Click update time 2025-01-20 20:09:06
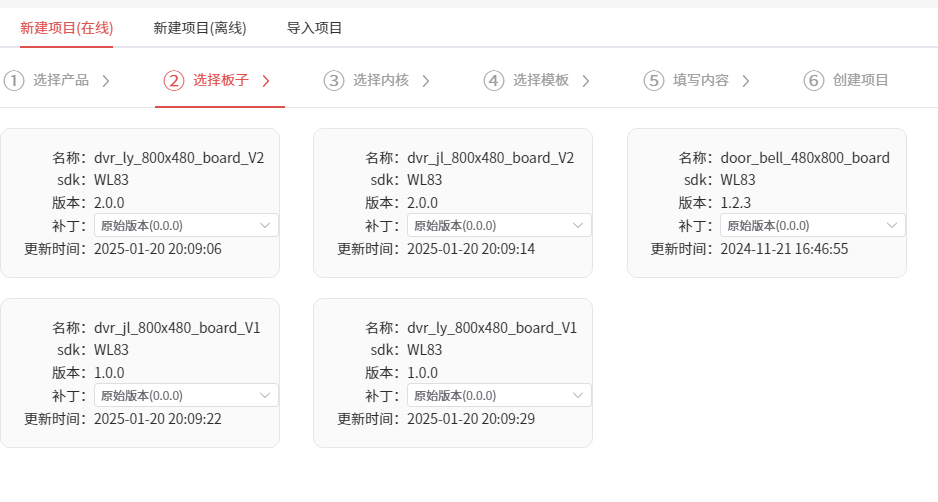 click(158, 249)
